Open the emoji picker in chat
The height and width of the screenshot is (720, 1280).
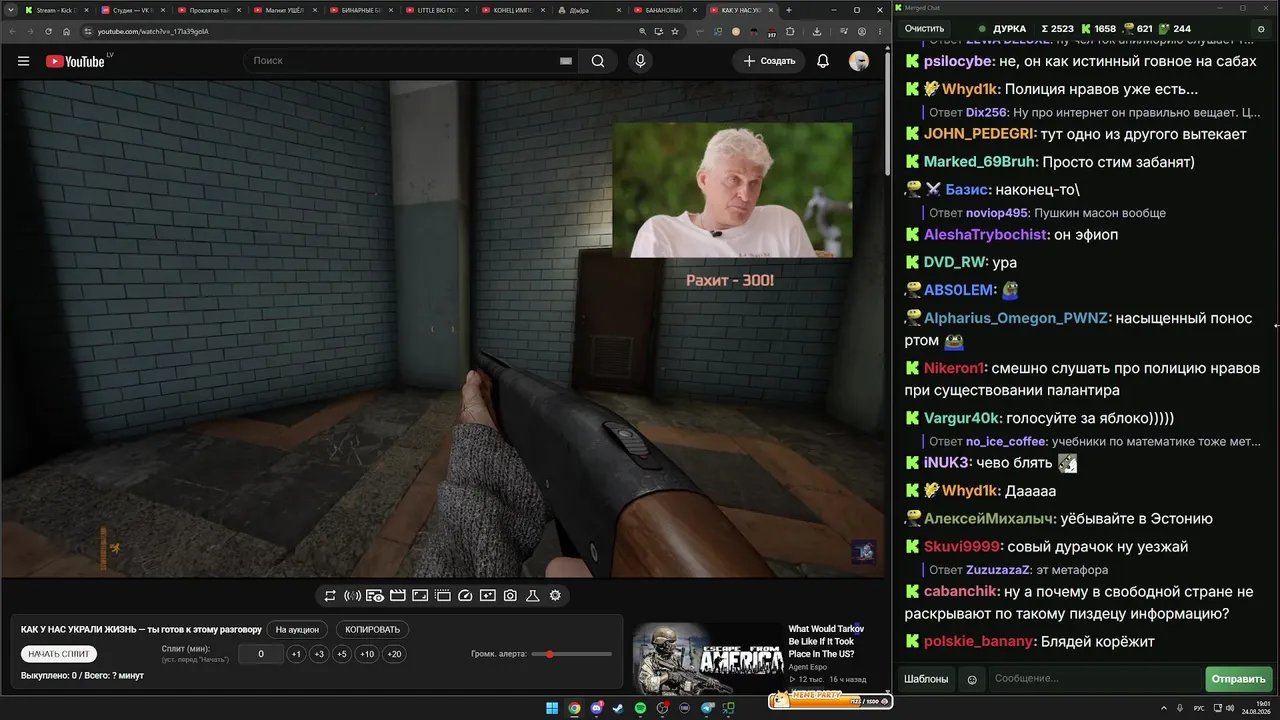click(971, 680)
